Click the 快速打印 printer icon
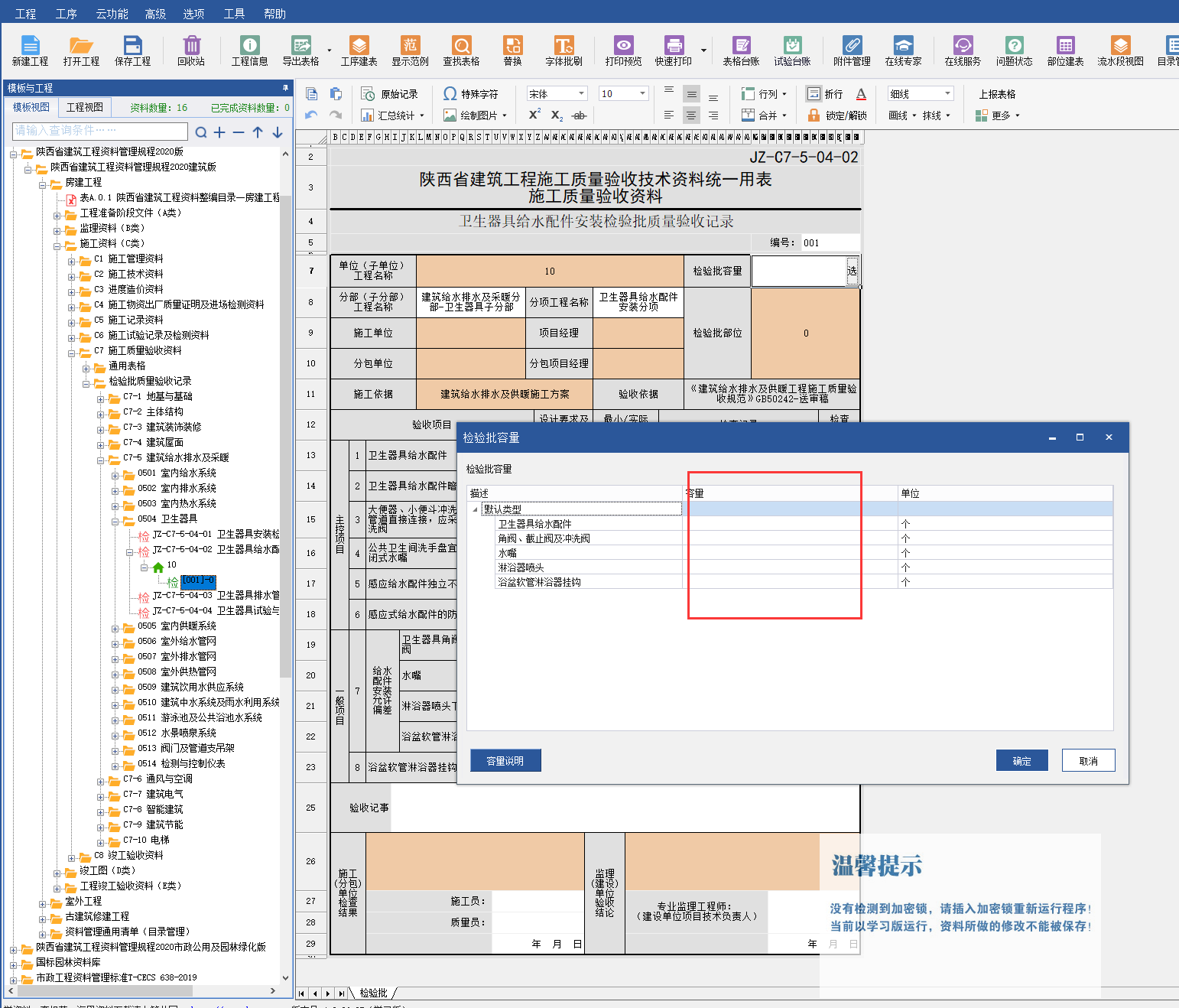 pos(673,50)
